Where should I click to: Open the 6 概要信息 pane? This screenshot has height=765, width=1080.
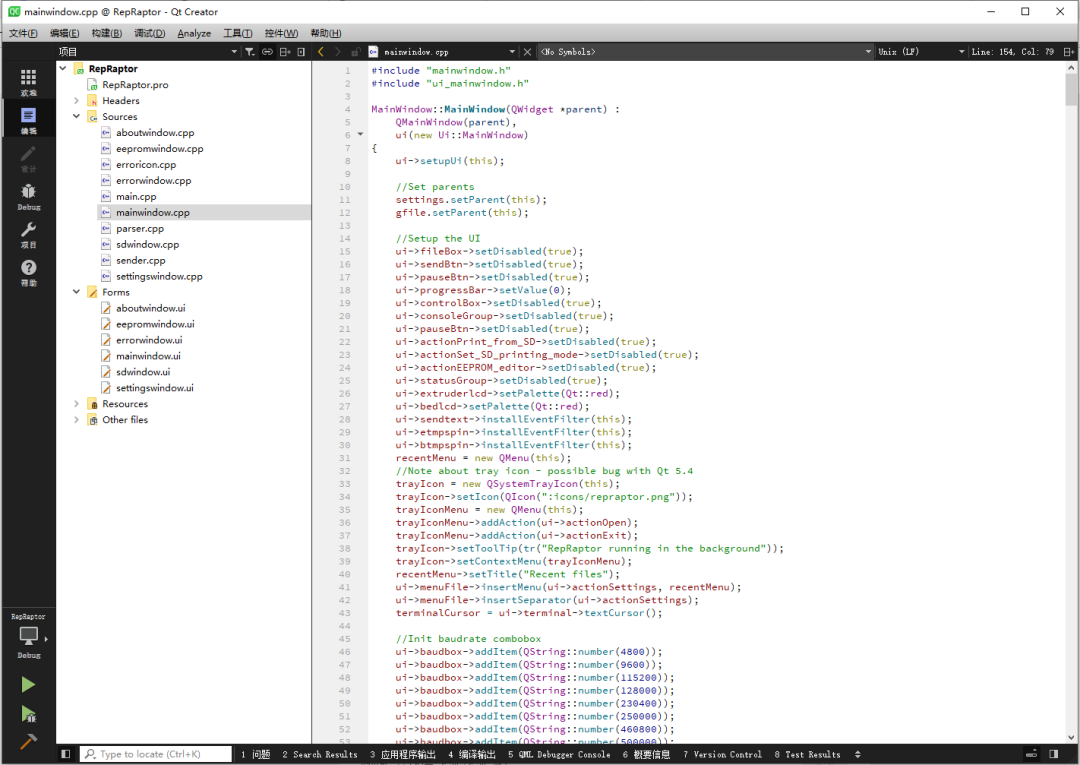646,754
